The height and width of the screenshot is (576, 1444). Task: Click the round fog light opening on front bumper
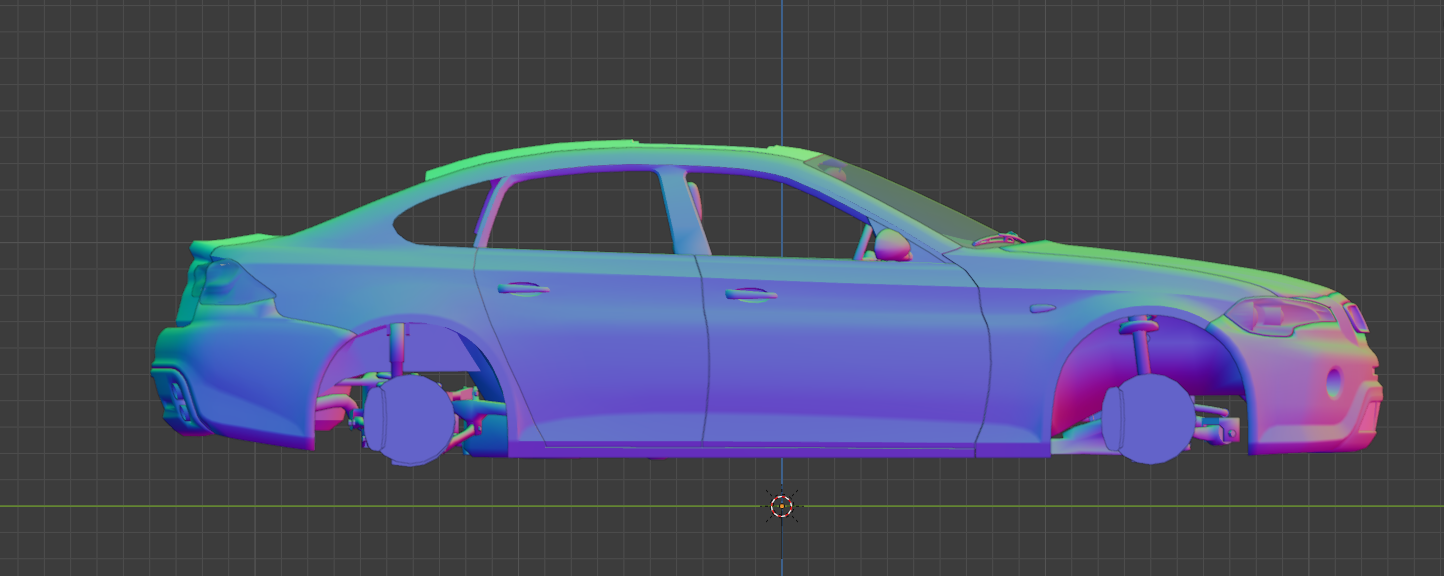click(x=1334, y=382)
